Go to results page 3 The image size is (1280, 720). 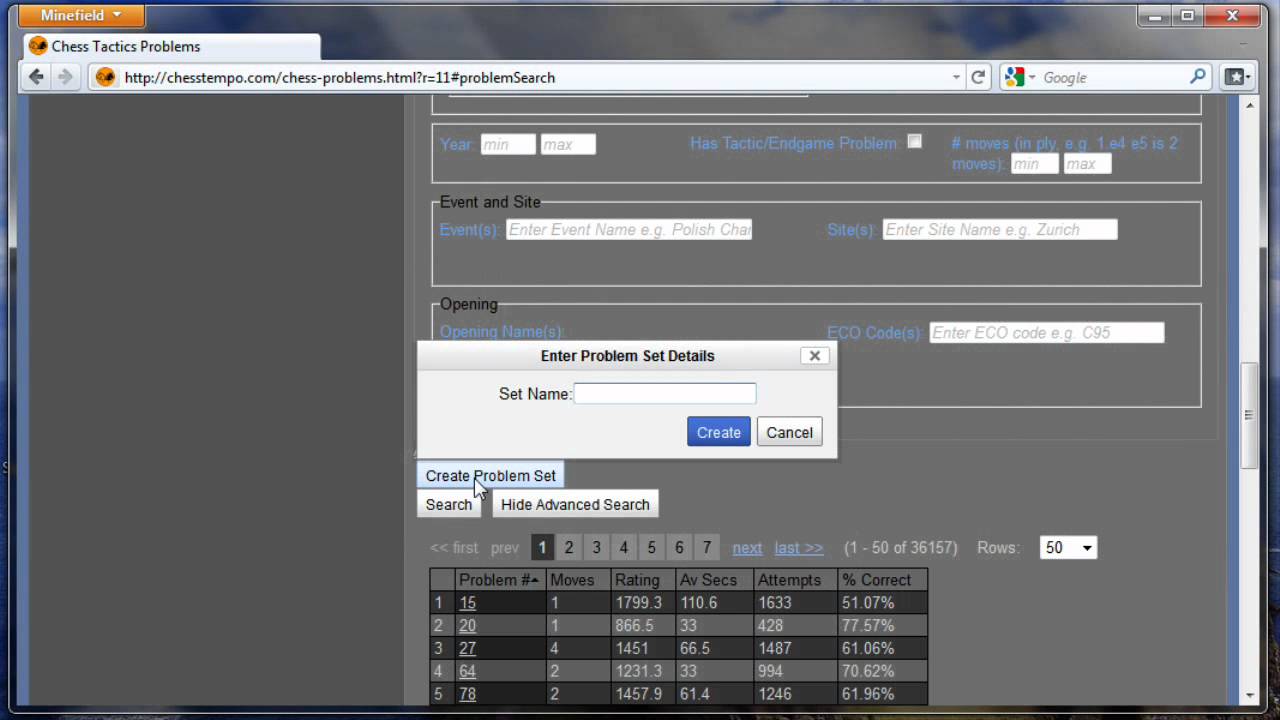pos(596,547)
